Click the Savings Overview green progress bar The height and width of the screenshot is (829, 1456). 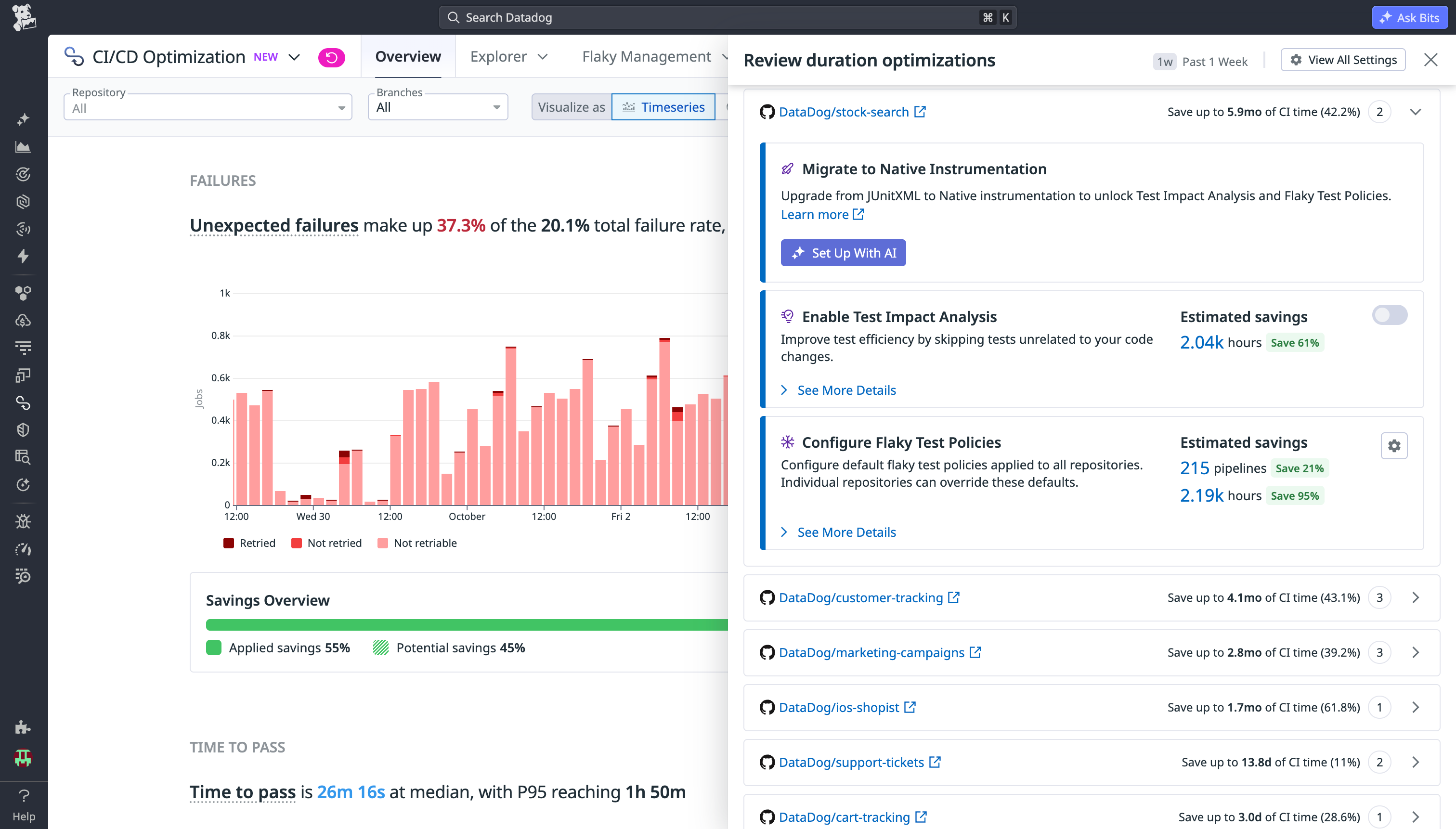[x=467, y=624]
